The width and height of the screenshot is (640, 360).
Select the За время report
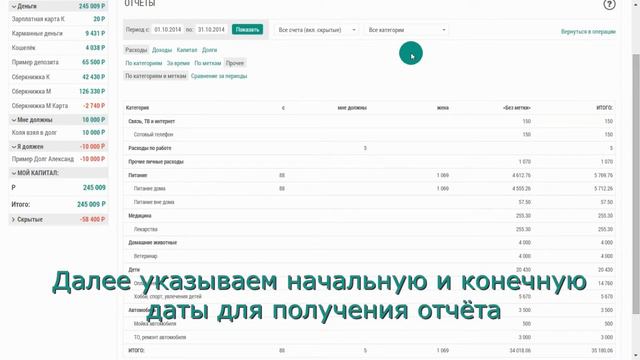(x=178, y=63)
